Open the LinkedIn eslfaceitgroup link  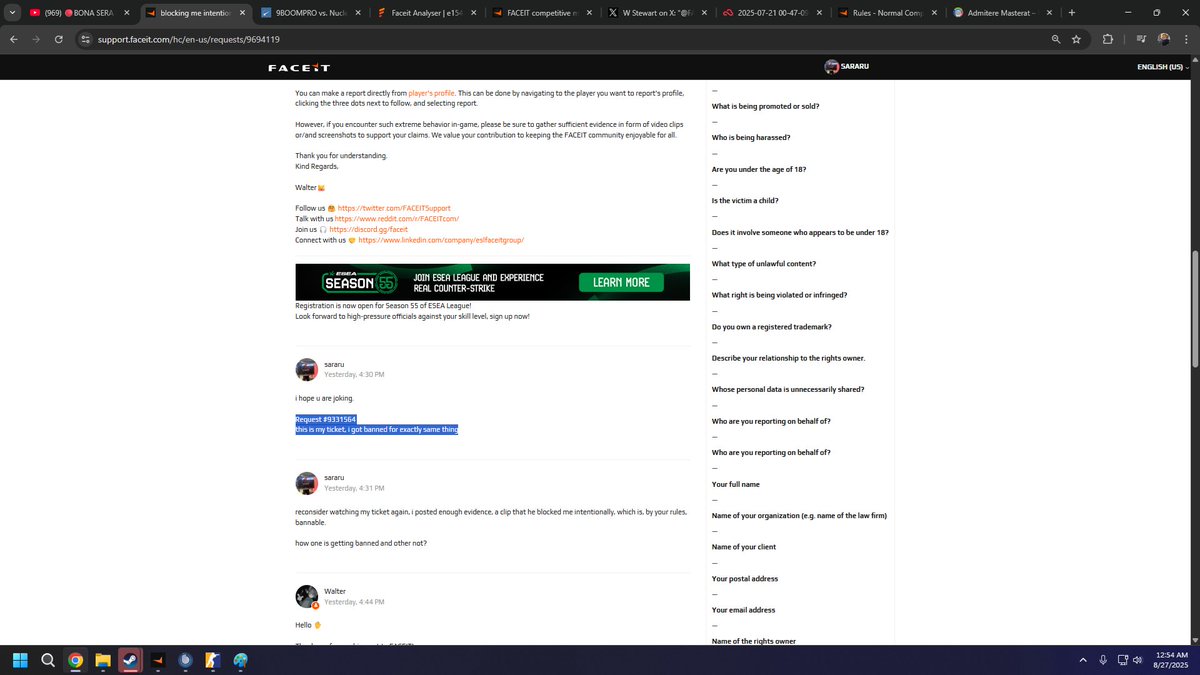click(x=441, y=240)
